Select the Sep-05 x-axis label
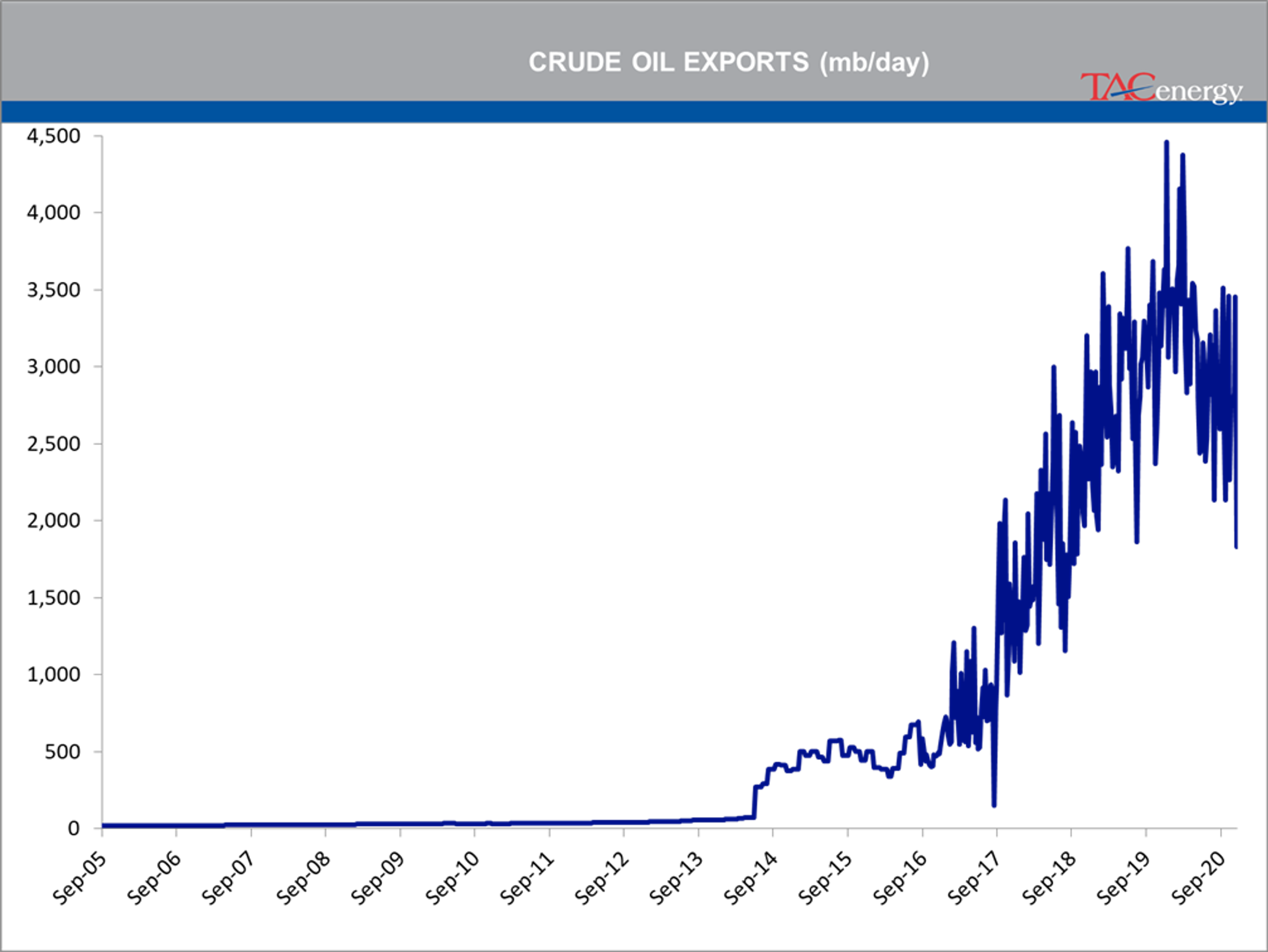Screen dimensions: 1268x952 [x=79, y=878]
